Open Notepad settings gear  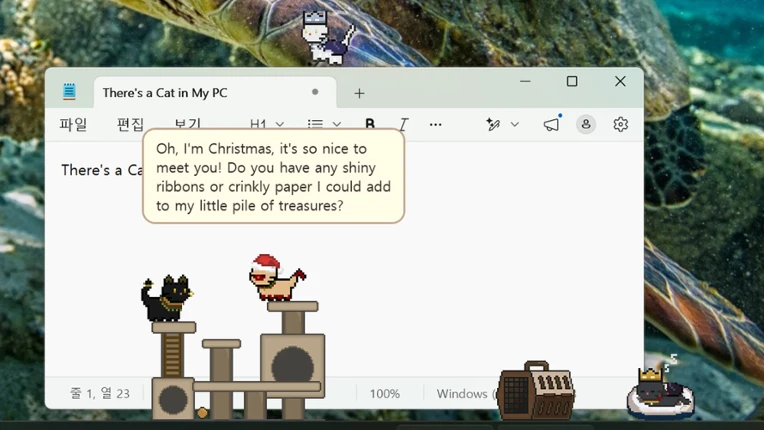[x=620, y=124]
